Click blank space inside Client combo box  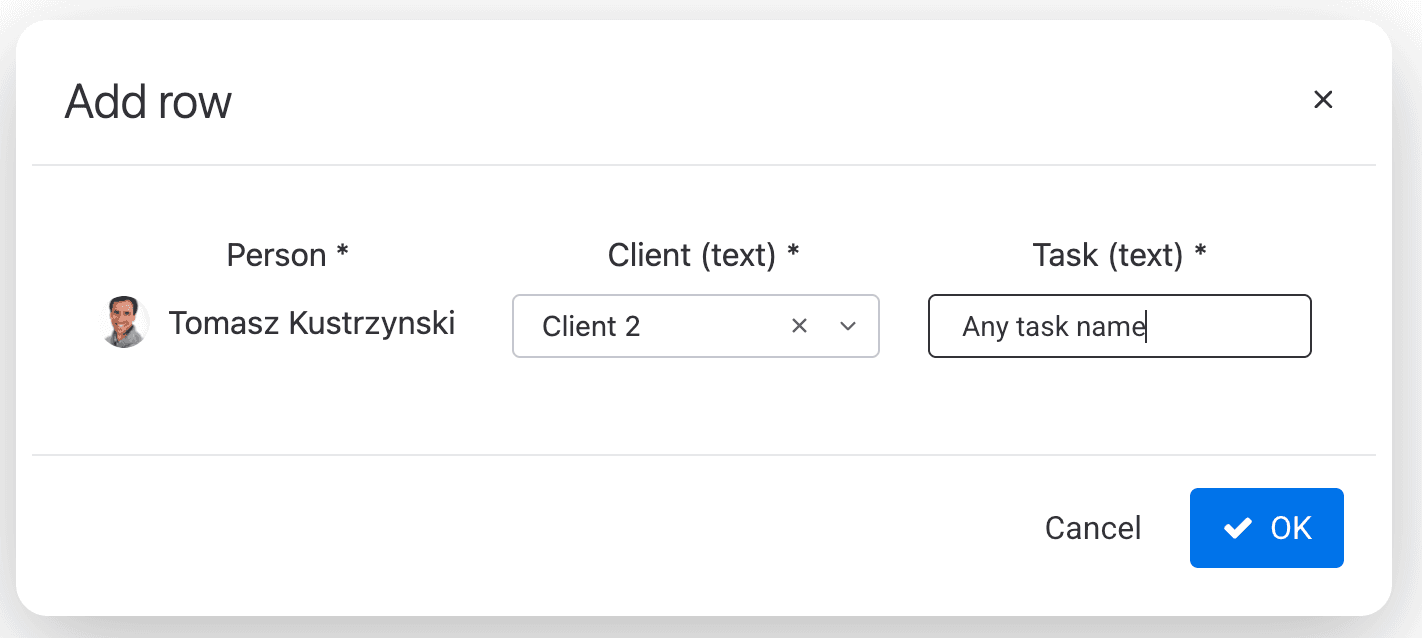click(x=714, y=326)
